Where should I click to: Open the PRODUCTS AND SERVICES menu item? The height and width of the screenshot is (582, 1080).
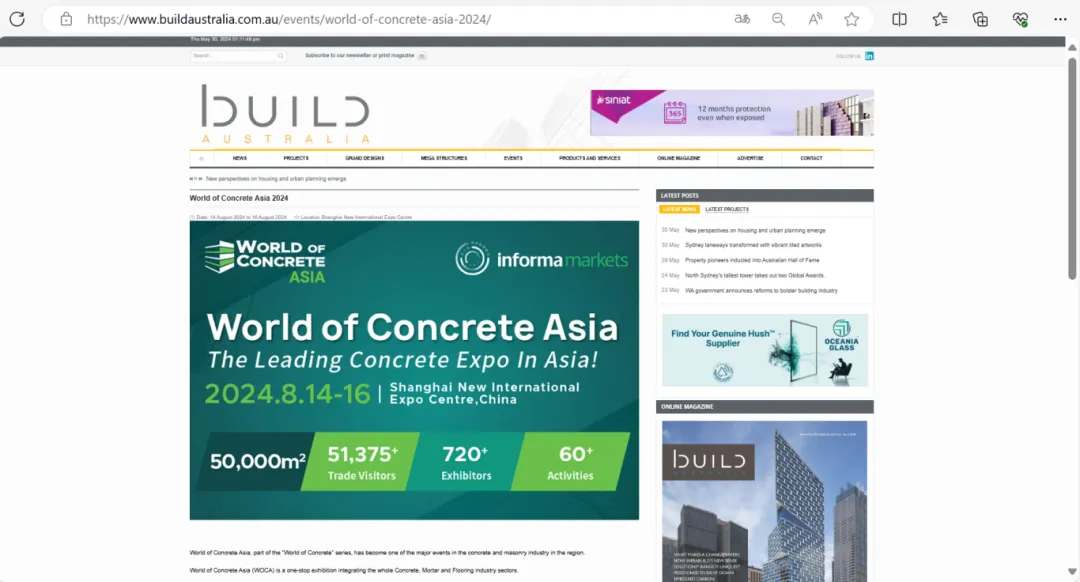(590, 158)
